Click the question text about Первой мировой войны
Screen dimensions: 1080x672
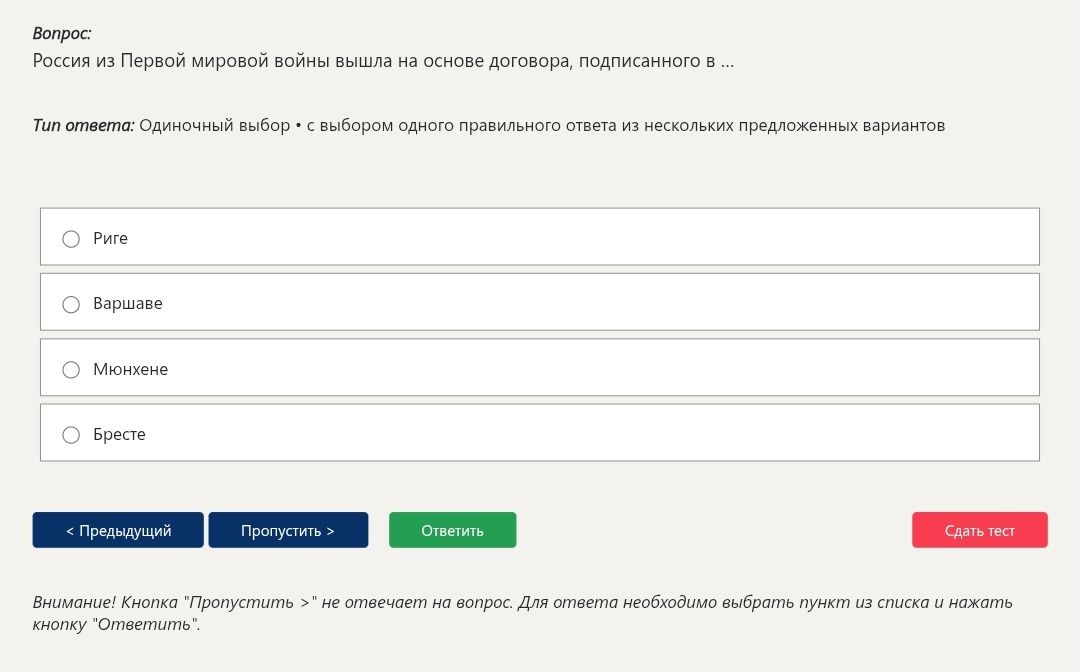383,61
